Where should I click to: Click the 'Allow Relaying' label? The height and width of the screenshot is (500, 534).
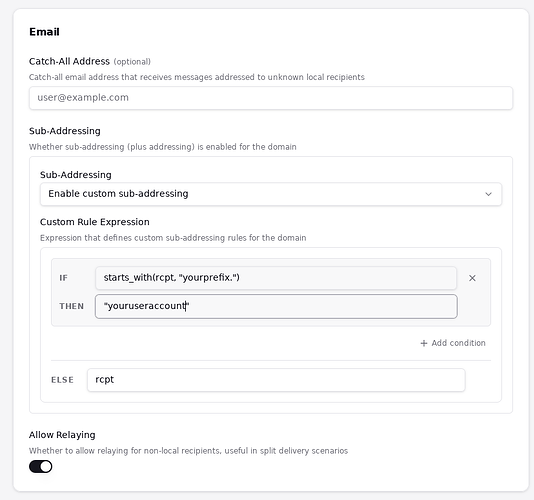(x=62, y=435)
